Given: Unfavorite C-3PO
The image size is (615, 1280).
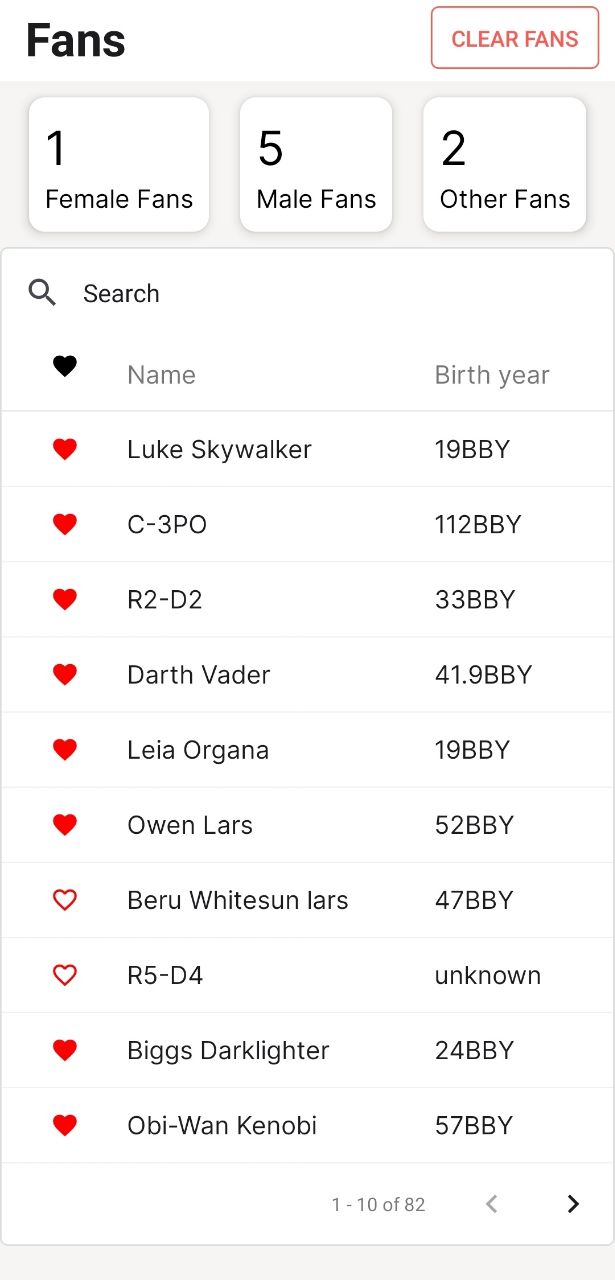Looking at the screenshot, I should 64,524.
